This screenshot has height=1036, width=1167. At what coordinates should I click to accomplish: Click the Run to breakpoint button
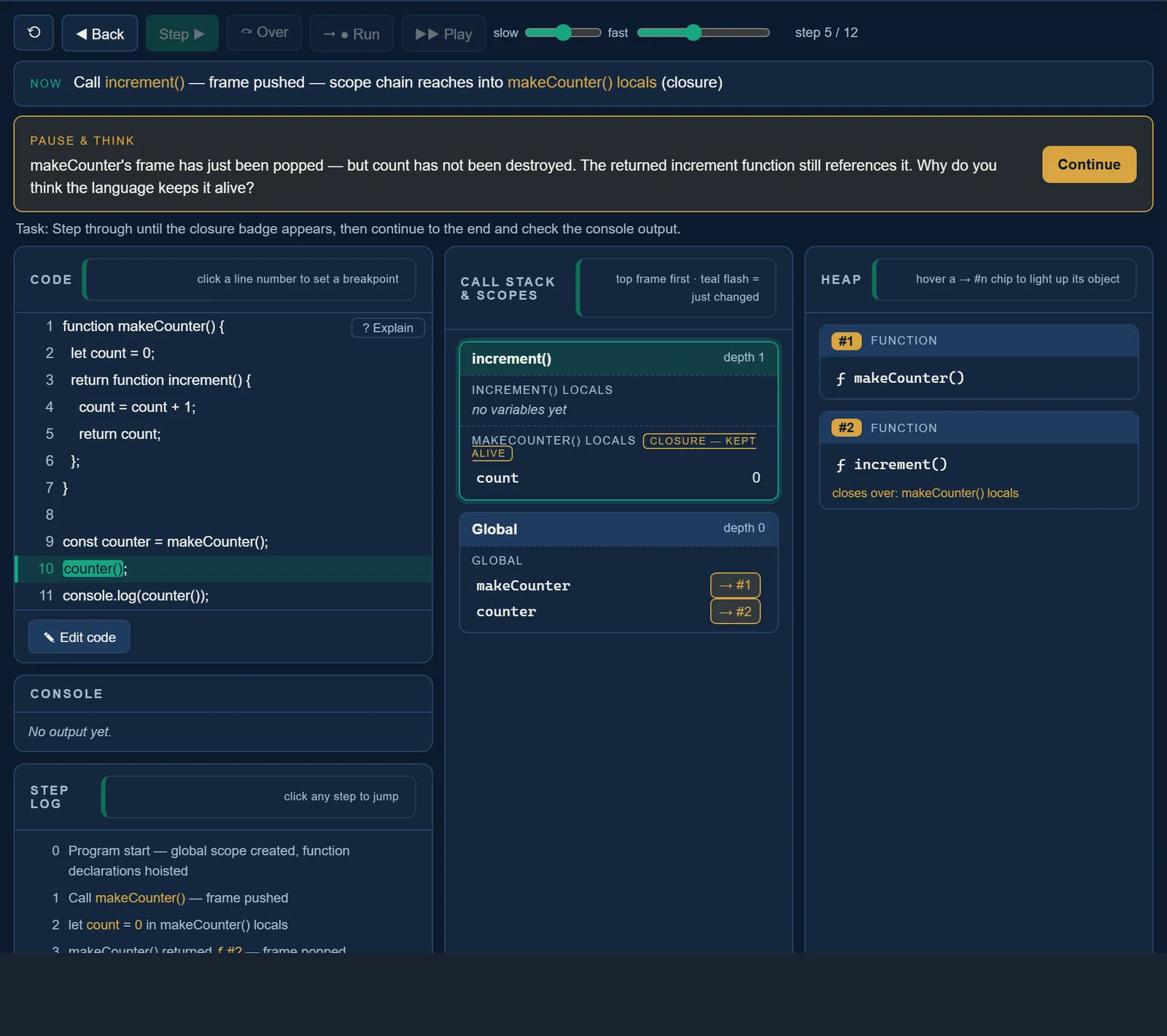352,34
